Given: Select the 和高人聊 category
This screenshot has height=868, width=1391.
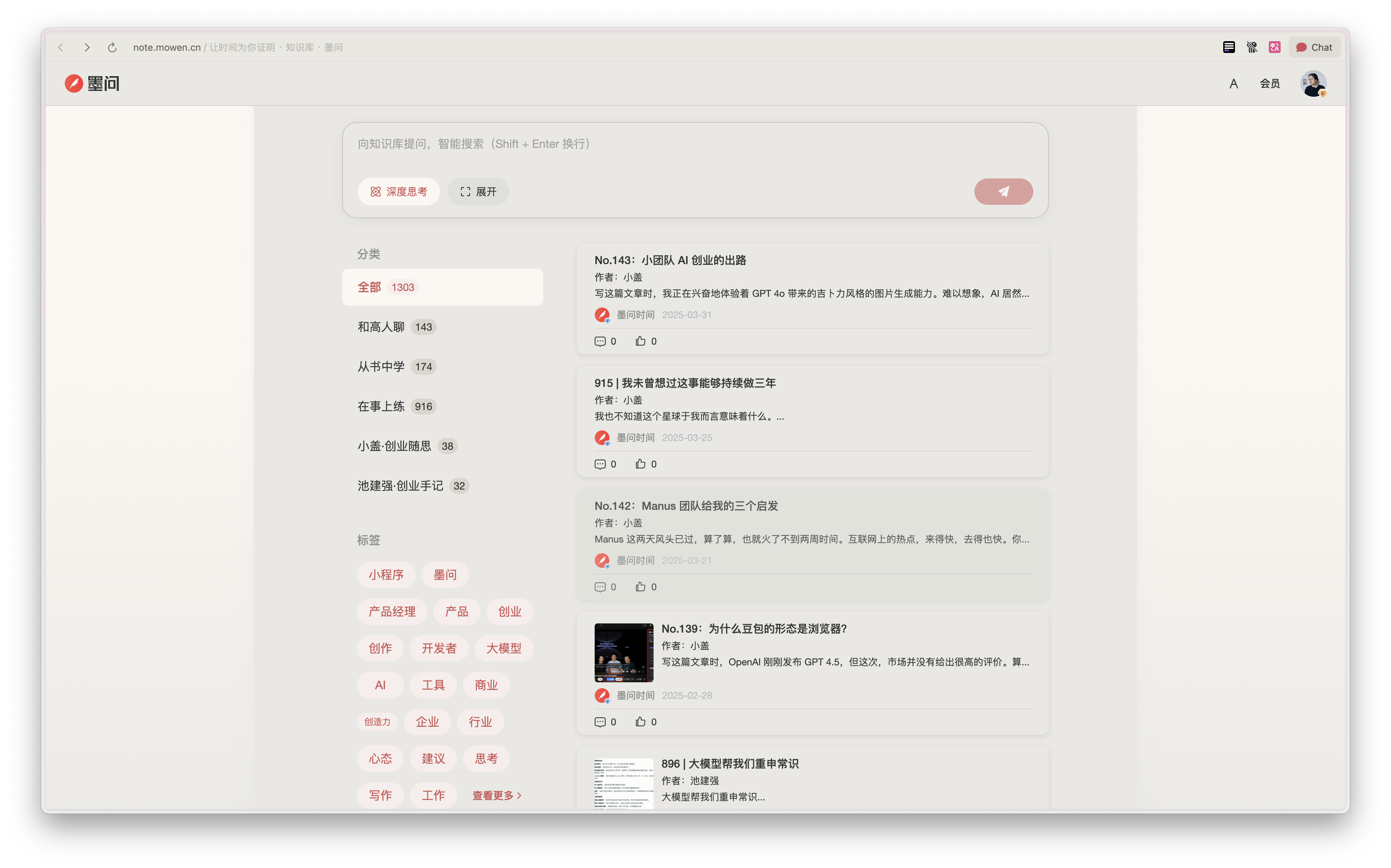Looking at the screenshot, I should (x=381, y=327).
